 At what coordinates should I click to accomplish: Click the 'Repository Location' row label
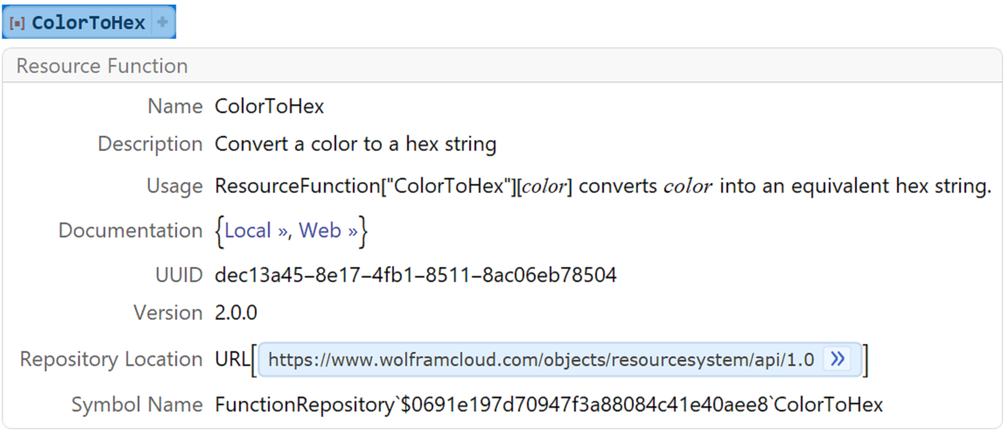tap(111, 359)
